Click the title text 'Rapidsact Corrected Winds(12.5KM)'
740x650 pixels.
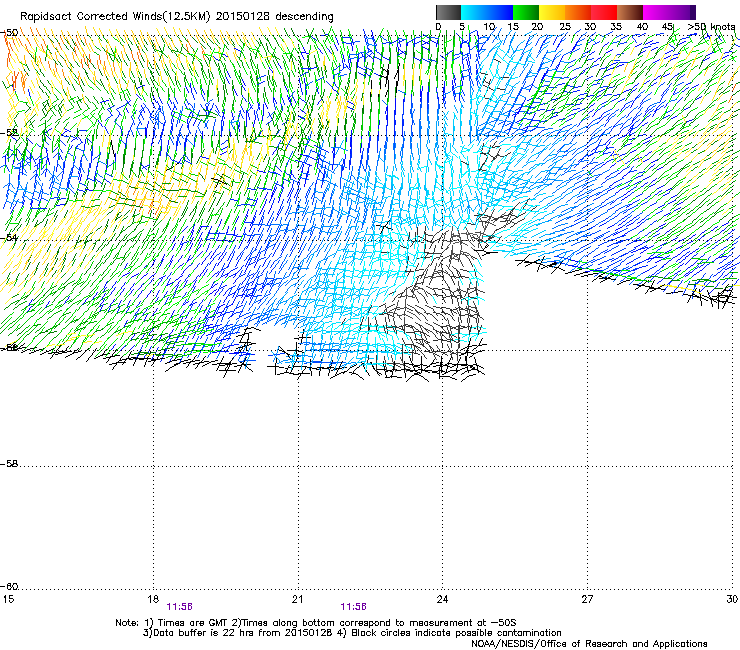click(x=115, y=17)
